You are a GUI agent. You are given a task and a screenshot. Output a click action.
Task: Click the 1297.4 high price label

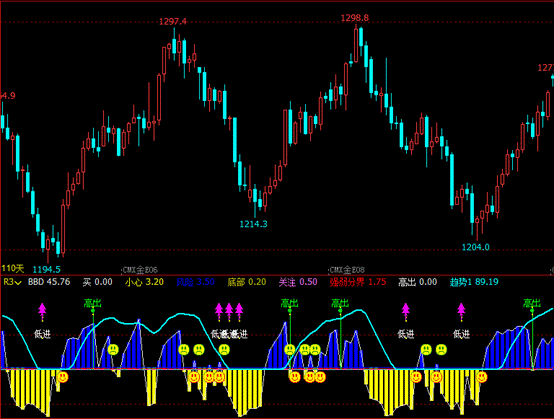pos(173,22)
